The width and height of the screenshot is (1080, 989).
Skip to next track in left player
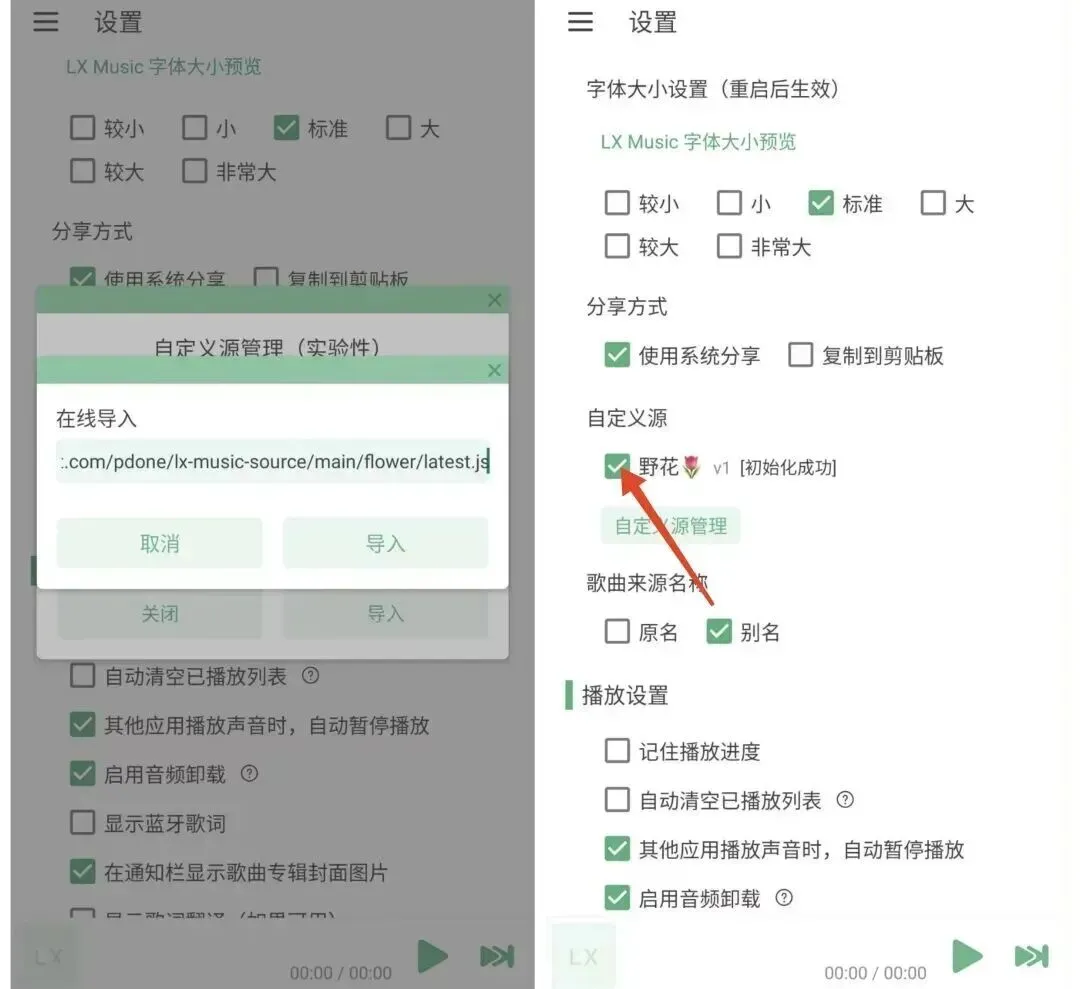coord(497,956)
